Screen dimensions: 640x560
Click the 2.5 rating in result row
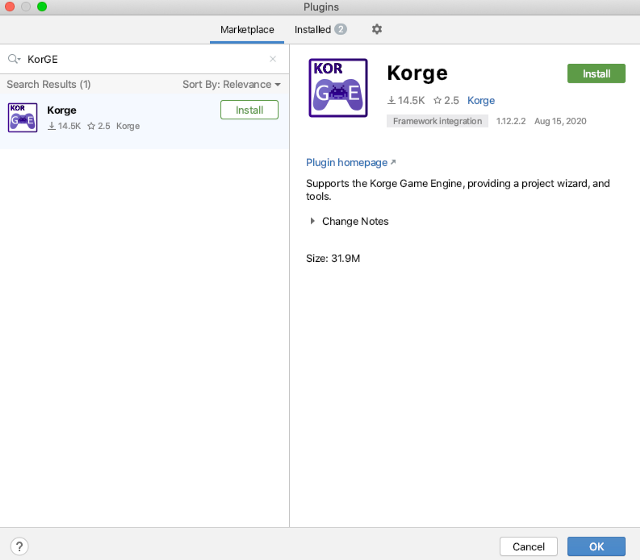(x=99, y=126)
